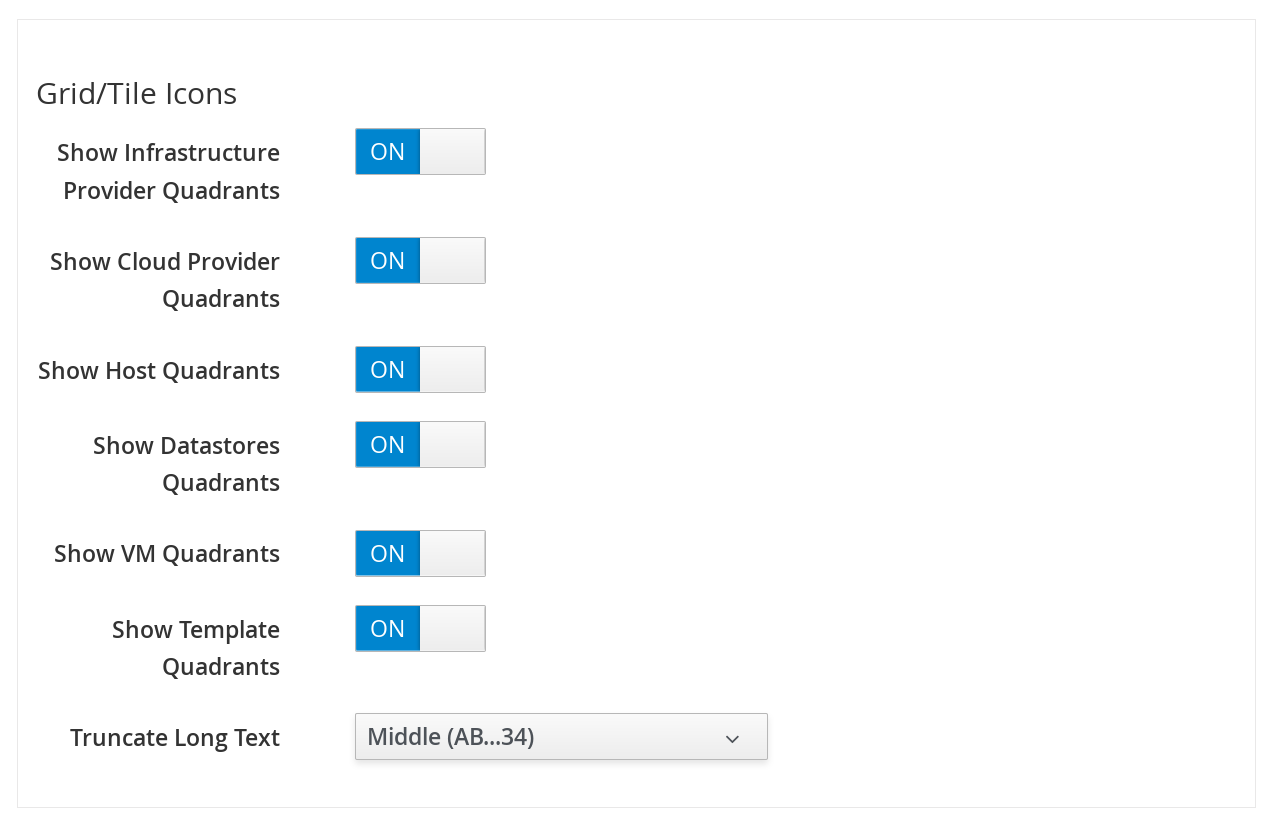This screenshot has width=1274, height=827.
Task: Switch off Show Datastores Quadrants toggle
Action: 420,445
